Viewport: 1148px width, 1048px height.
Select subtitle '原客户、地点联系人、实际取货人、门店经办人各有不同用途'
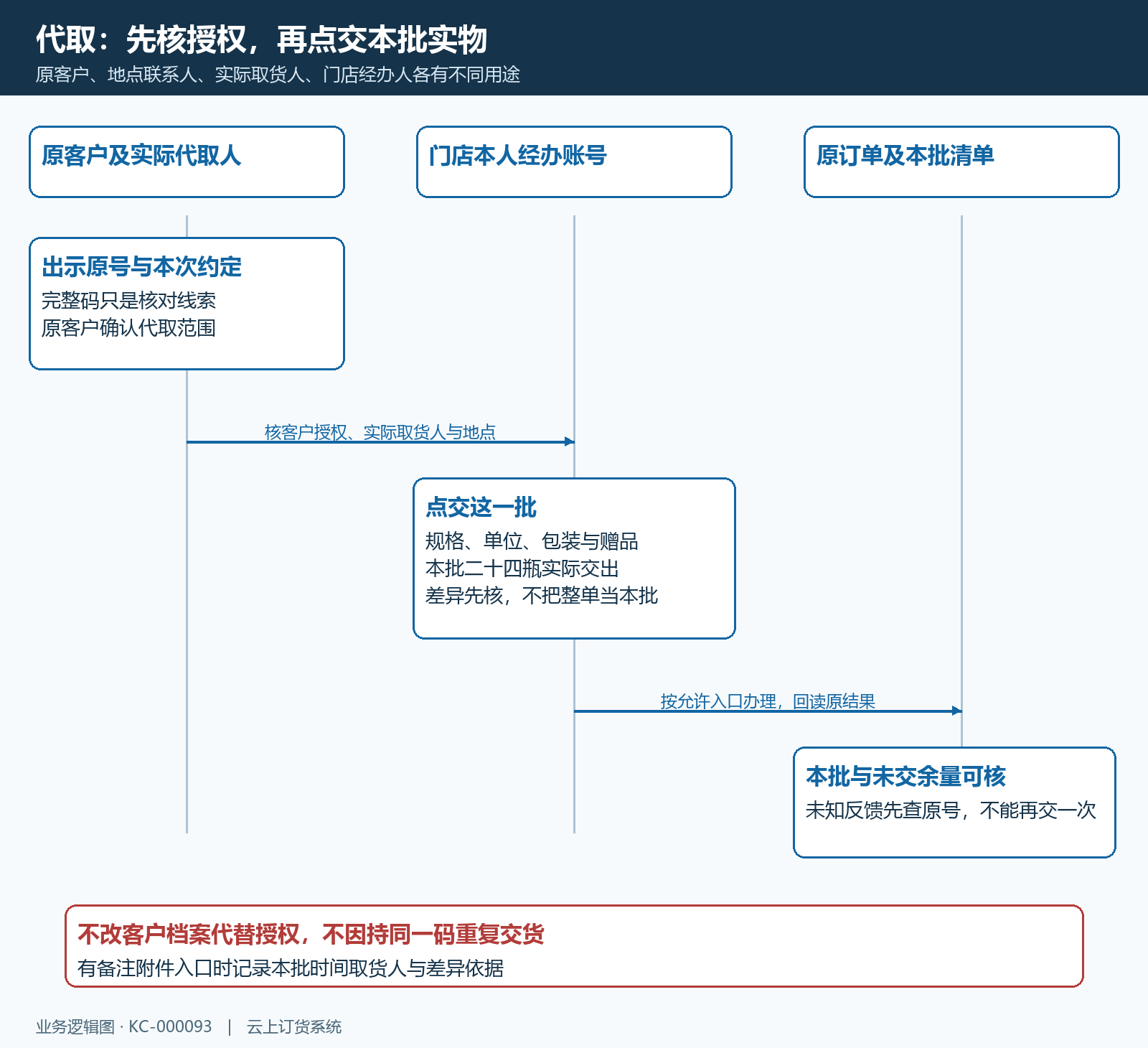pos(278,75)
